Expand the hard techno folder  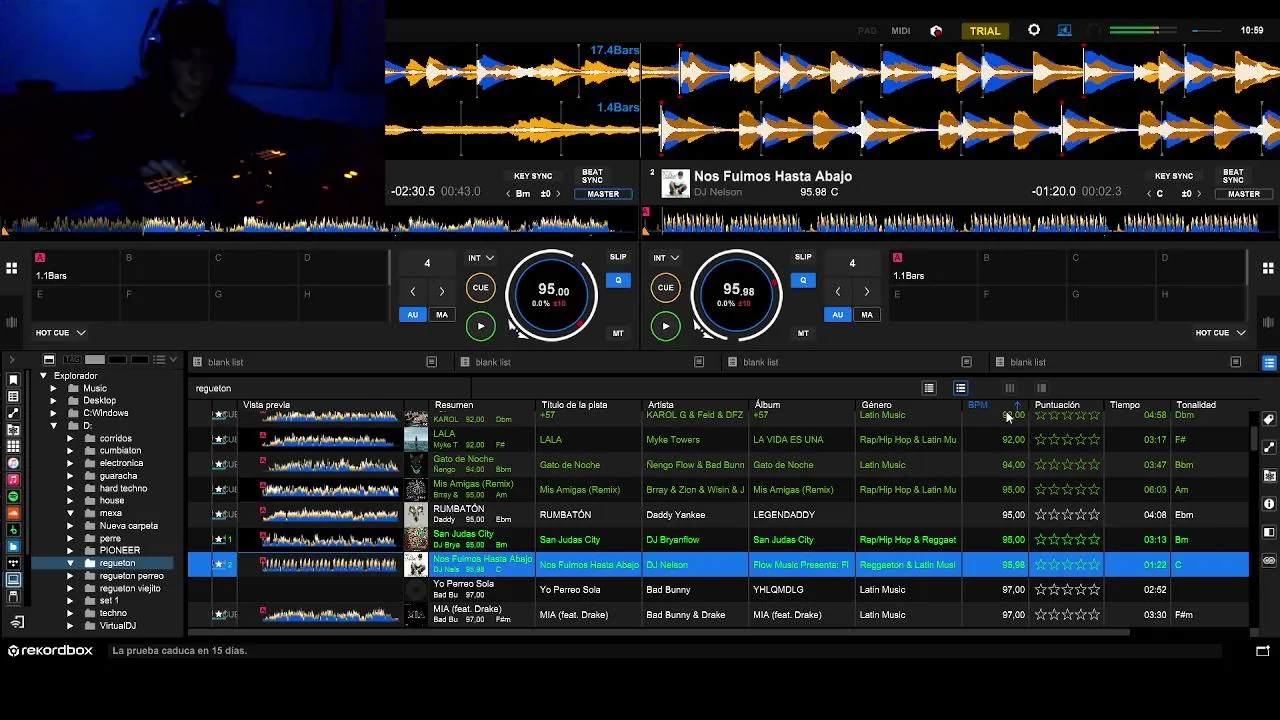pyautogui.click(x=70, y=489)
